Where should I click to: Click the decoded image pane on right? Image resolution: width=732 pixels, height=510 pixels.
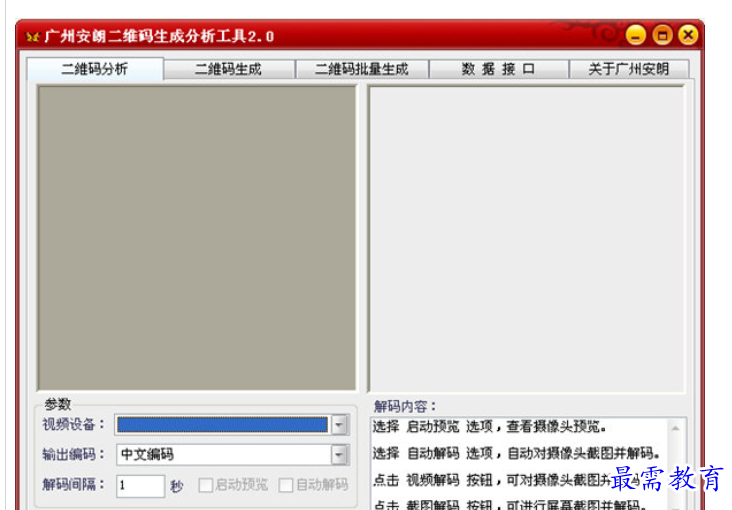point(527,239)
